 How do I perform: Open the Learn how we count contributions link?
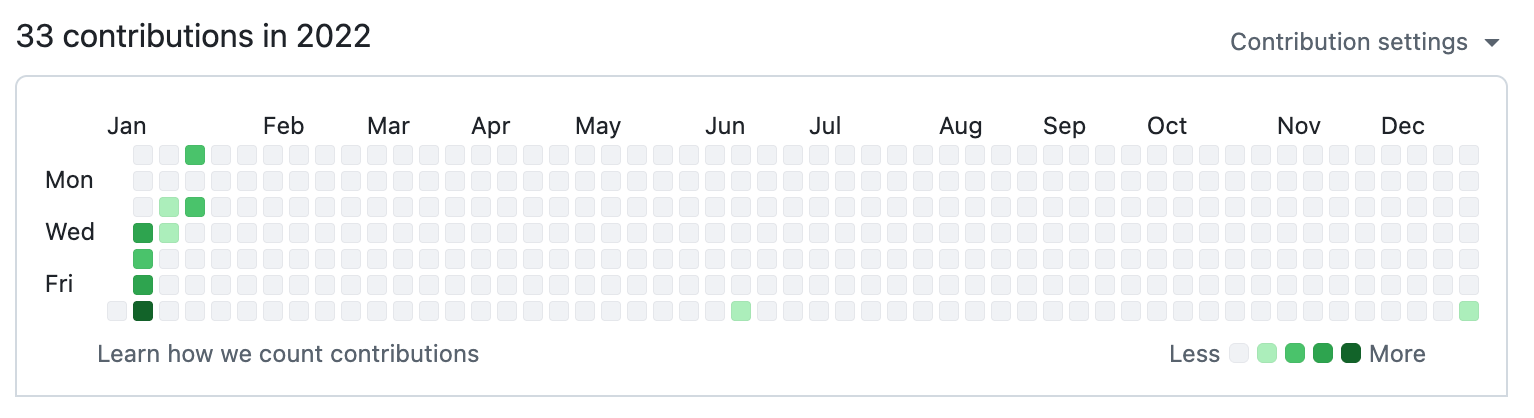[288, 353]
